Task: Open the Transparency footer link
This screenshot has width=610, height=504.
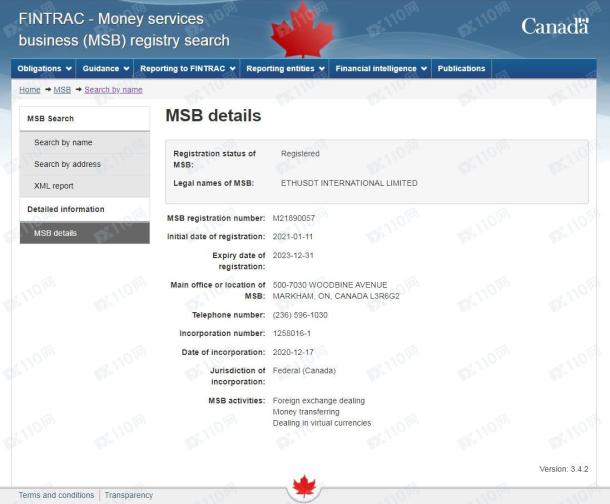Action: pyautogui.click(x=129, y=495)
